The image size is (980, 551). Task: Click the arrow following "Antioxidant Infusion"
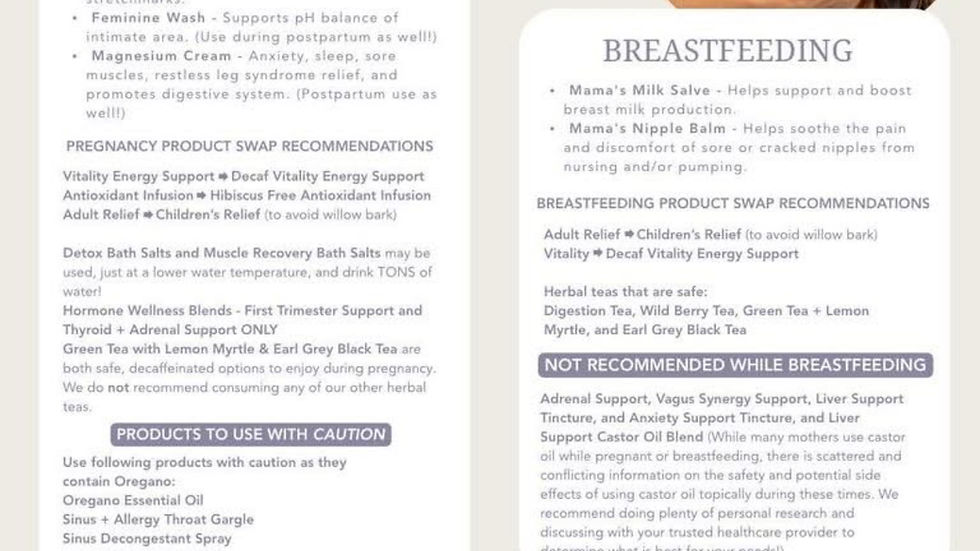tap(201, 196)
